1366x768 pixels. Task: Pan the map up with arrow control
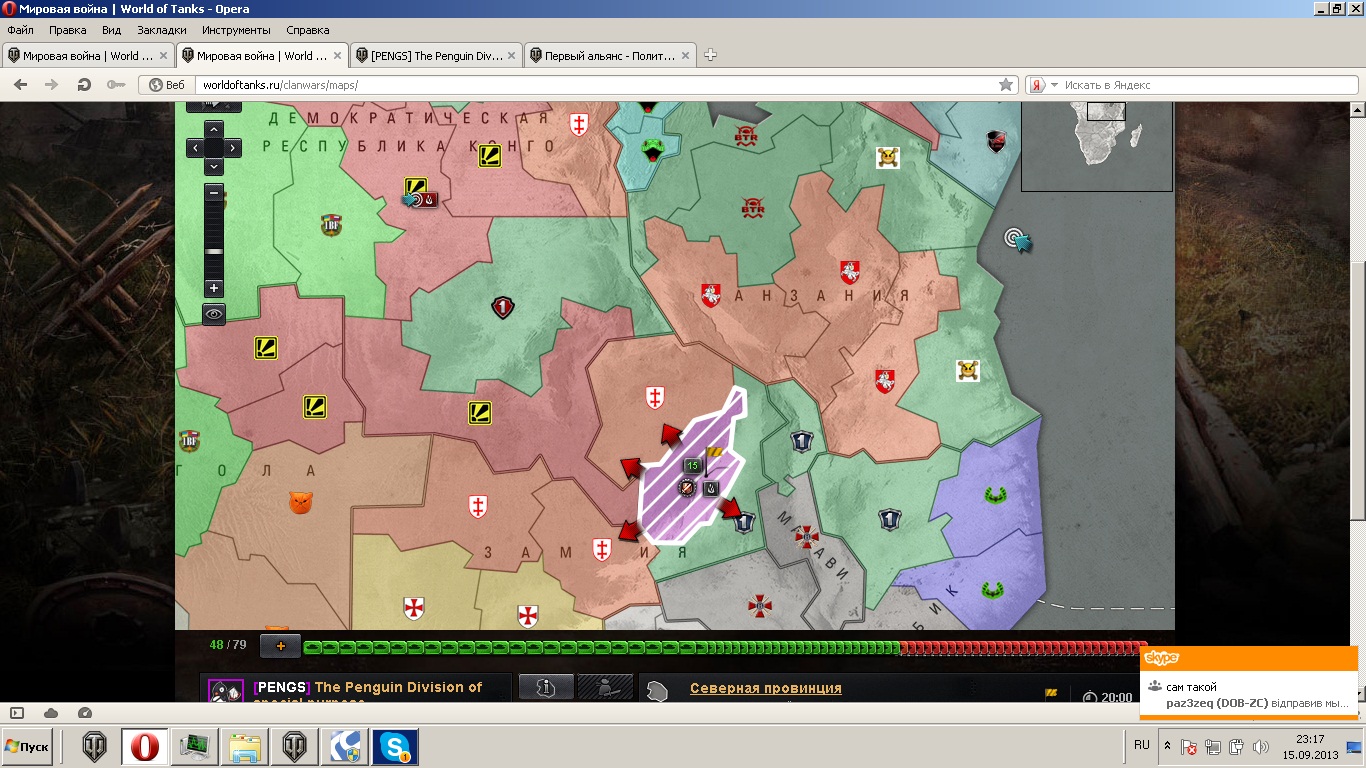click(x=214, y=129)
